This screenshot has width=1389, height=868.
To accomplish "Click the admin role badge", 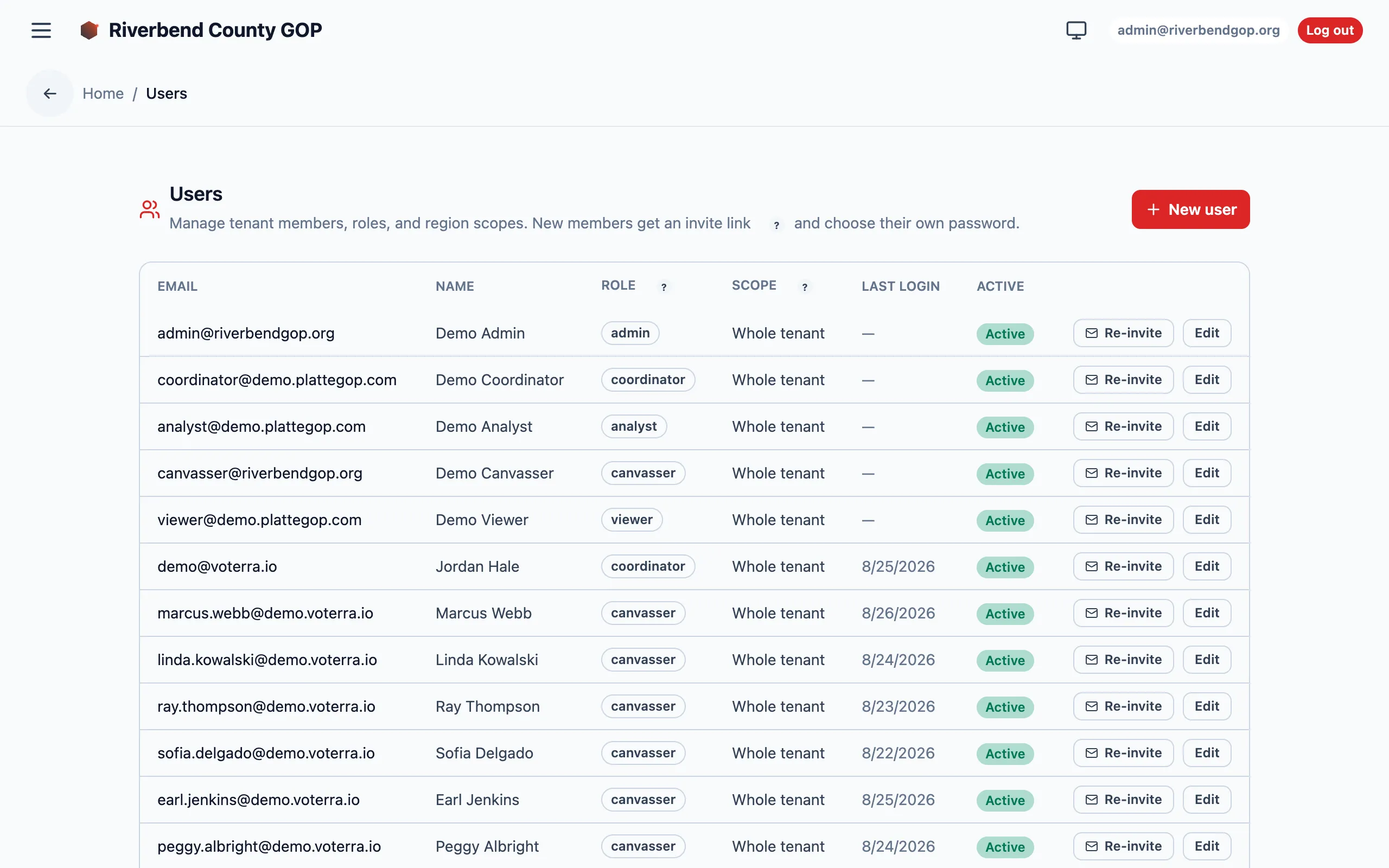I will click(x=630, y=333).
